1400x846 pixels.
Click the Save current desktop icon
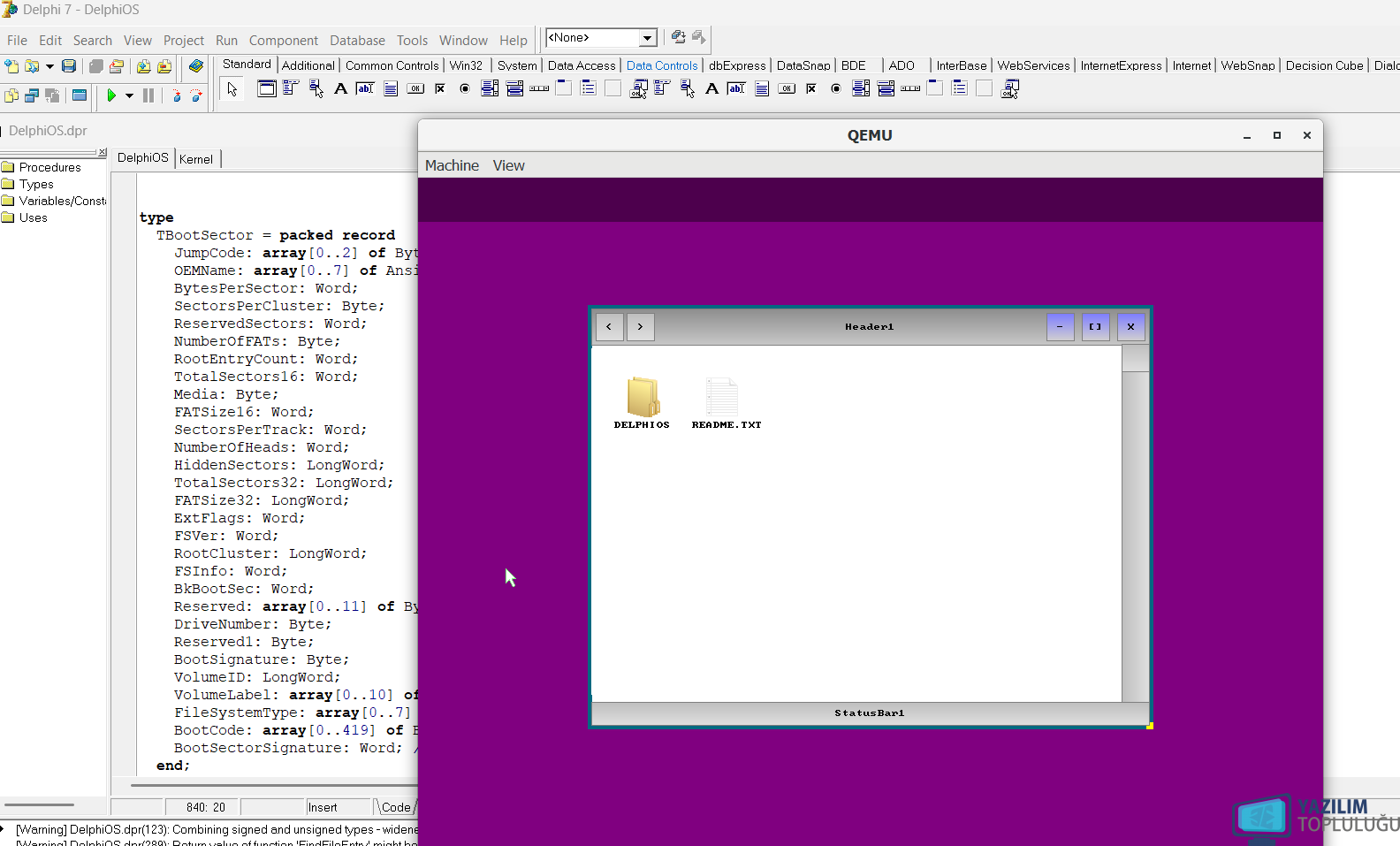678,37
